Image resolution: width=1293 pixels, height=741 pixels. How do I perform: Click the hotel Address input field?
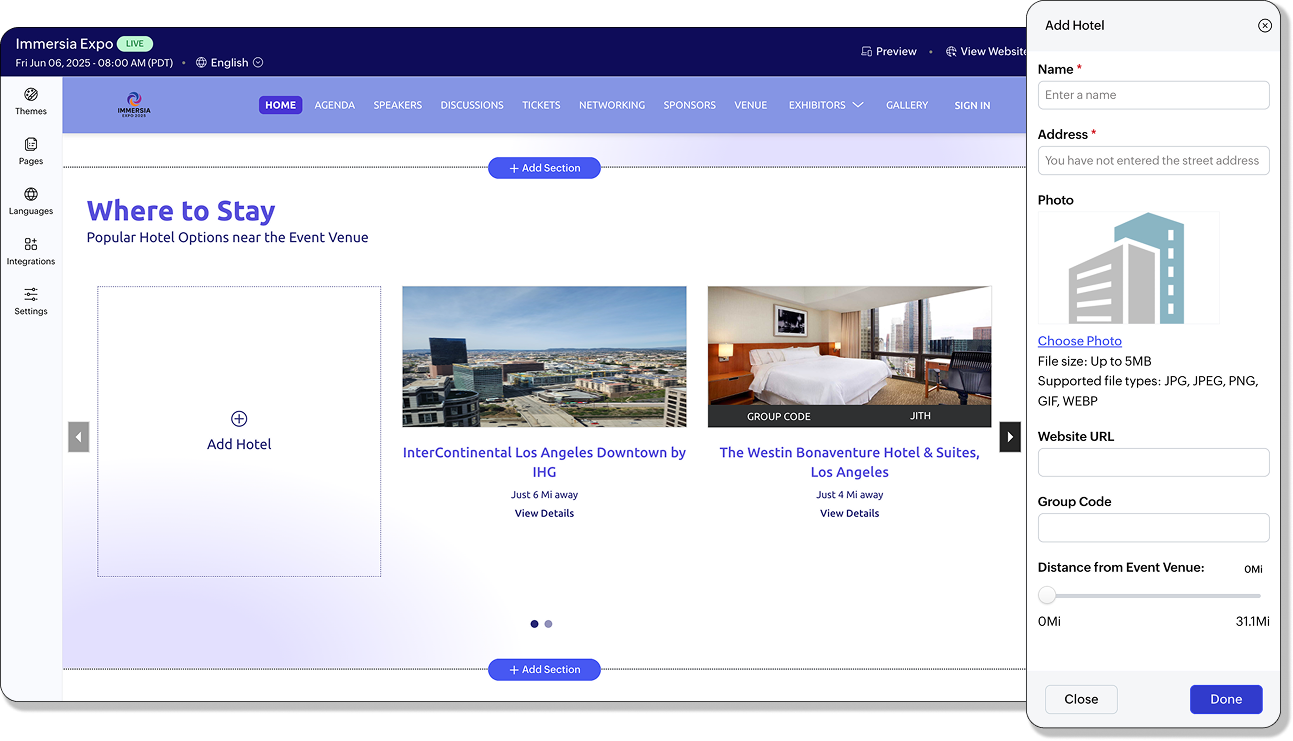tap(1154, 161)
